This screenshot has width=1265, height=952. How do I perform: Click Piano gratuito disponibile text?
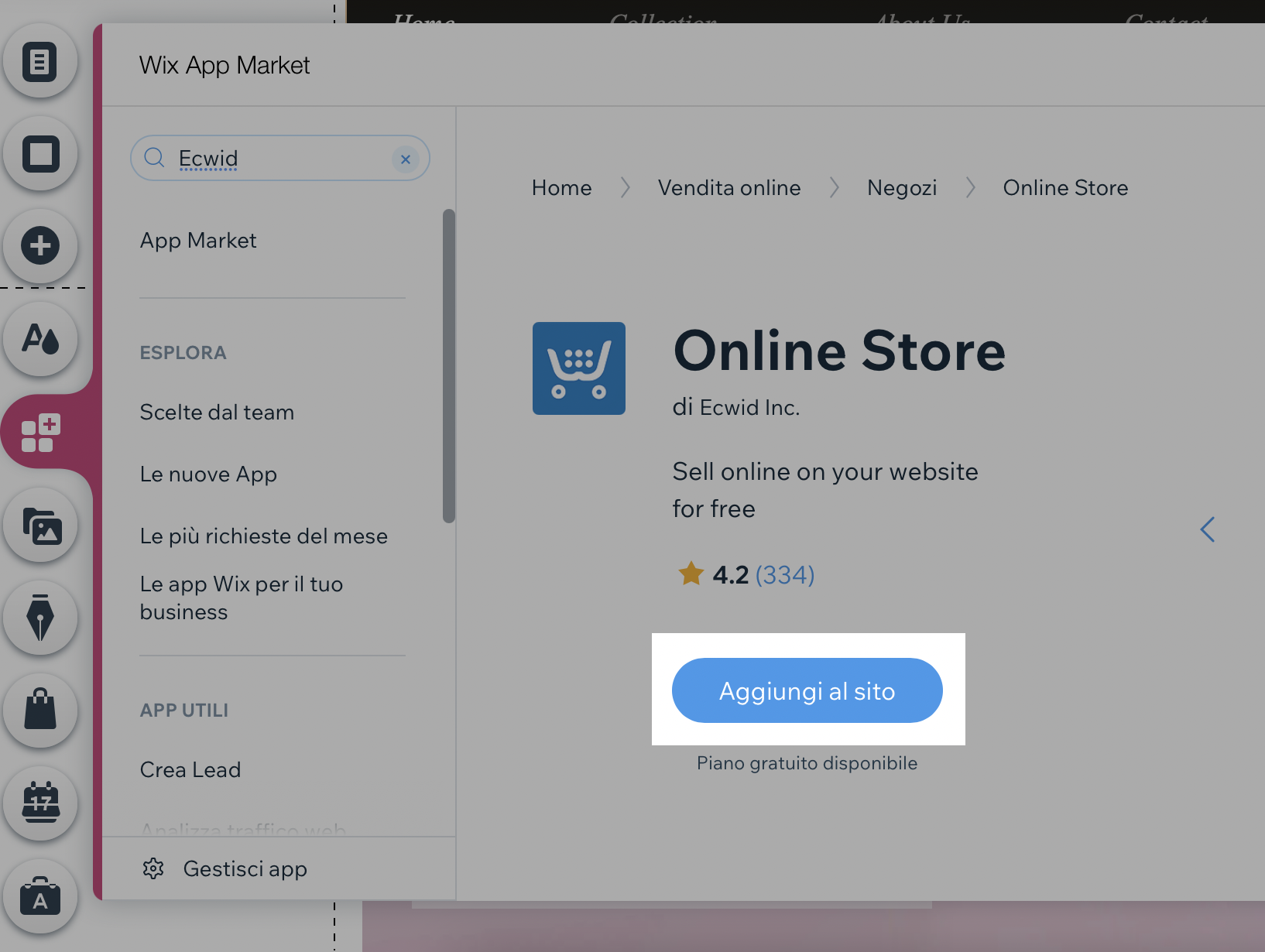pos(807,763)
